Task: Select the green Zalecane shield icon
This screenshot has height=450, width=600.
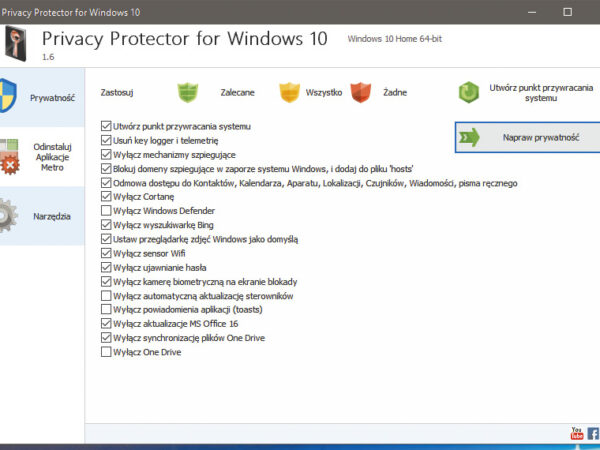Action: (189, 92)
